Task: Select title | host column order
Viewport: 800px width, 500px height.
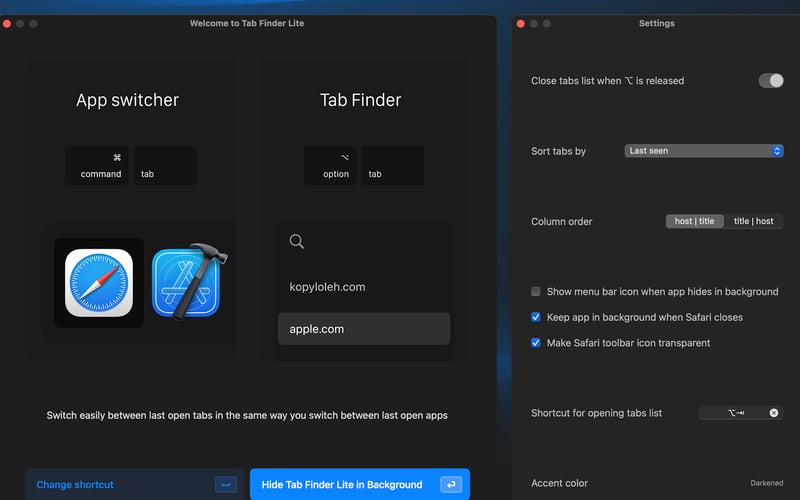Action: [x=754, y=221]
